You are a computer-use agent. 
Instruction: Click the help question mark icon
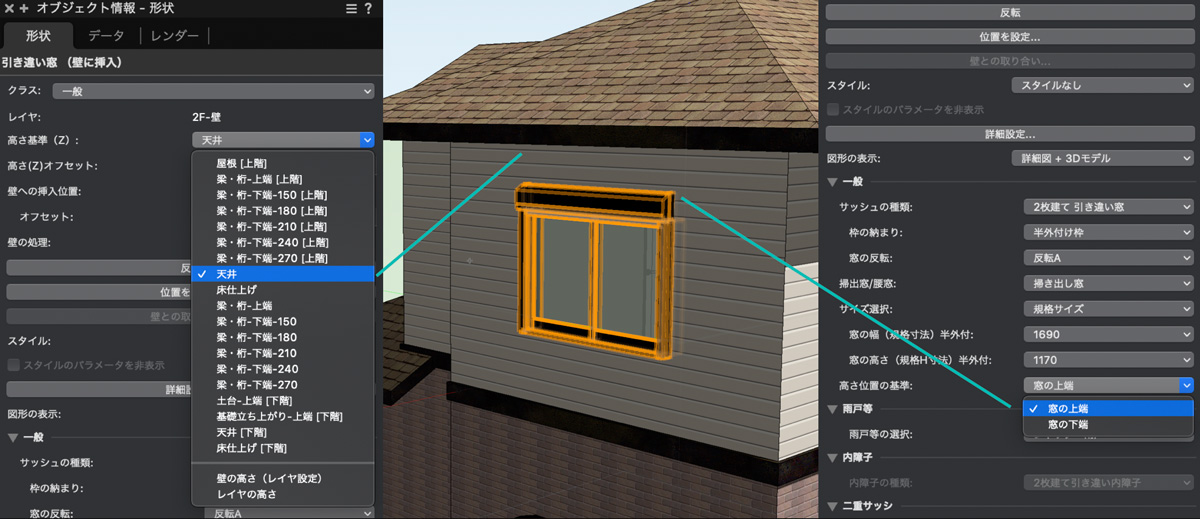coord(369,9)
